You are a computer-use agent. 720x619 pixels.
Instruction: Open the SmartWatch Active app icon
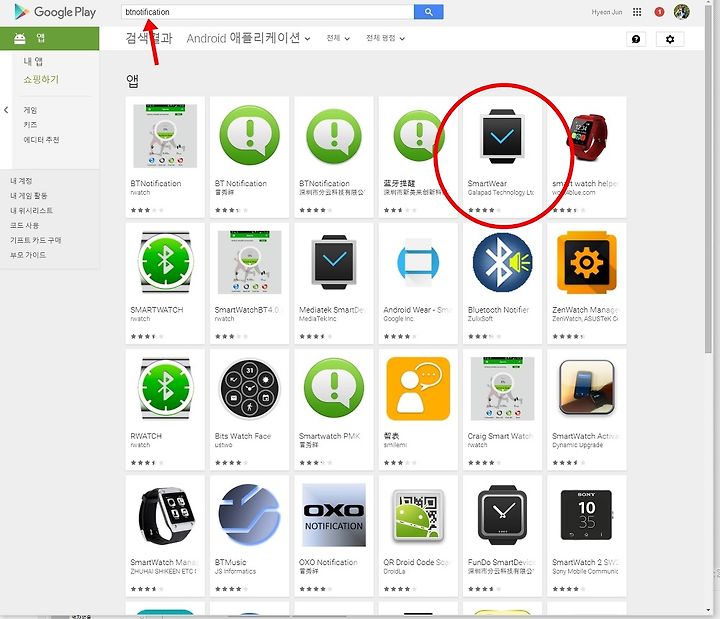[586, 388]
